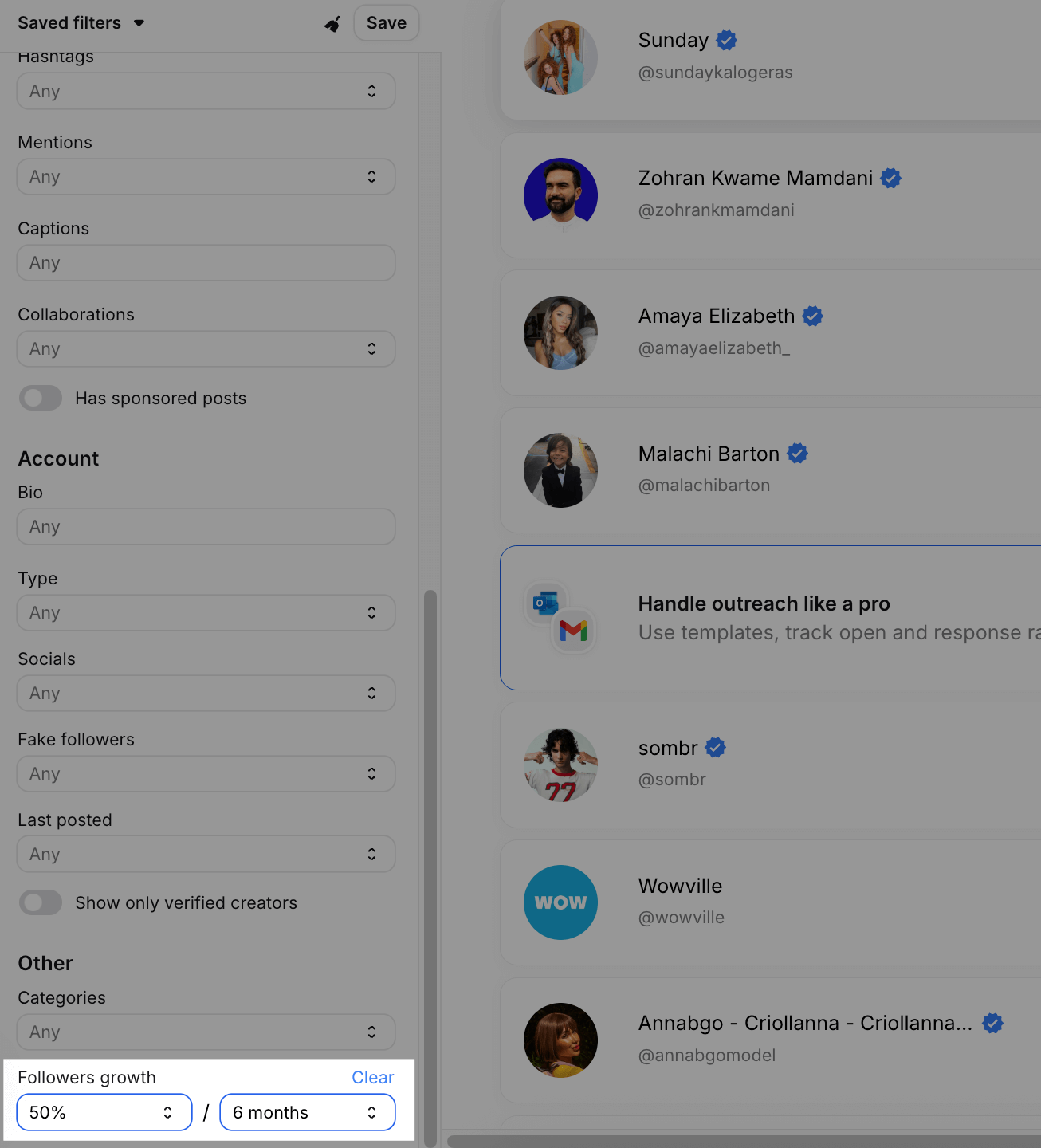The width and height of the screenshot is (1041, 1148).
Task: Click the Captions input field
Action: click(x=206, y=262)
